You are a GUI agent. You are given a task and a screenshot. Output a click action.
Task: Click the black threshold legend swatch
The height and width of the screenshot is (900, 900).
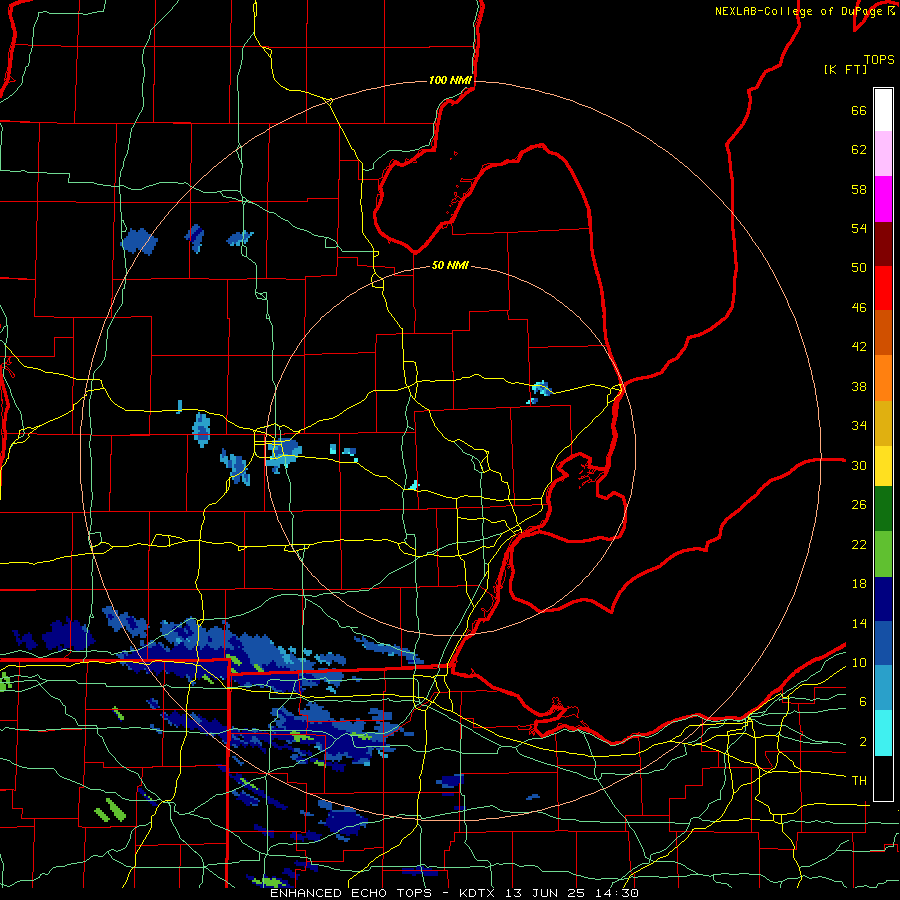click(883, 778)
